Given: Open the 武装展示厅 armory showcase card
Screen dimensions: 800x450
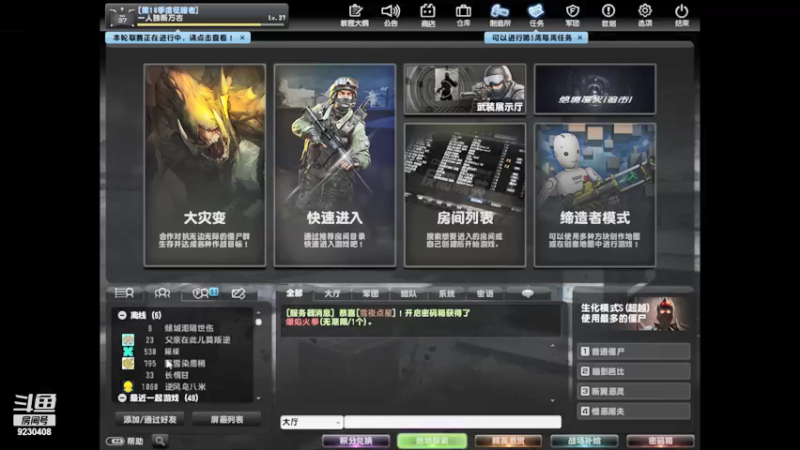Looking at the screenshot, I should click(465, 89).
